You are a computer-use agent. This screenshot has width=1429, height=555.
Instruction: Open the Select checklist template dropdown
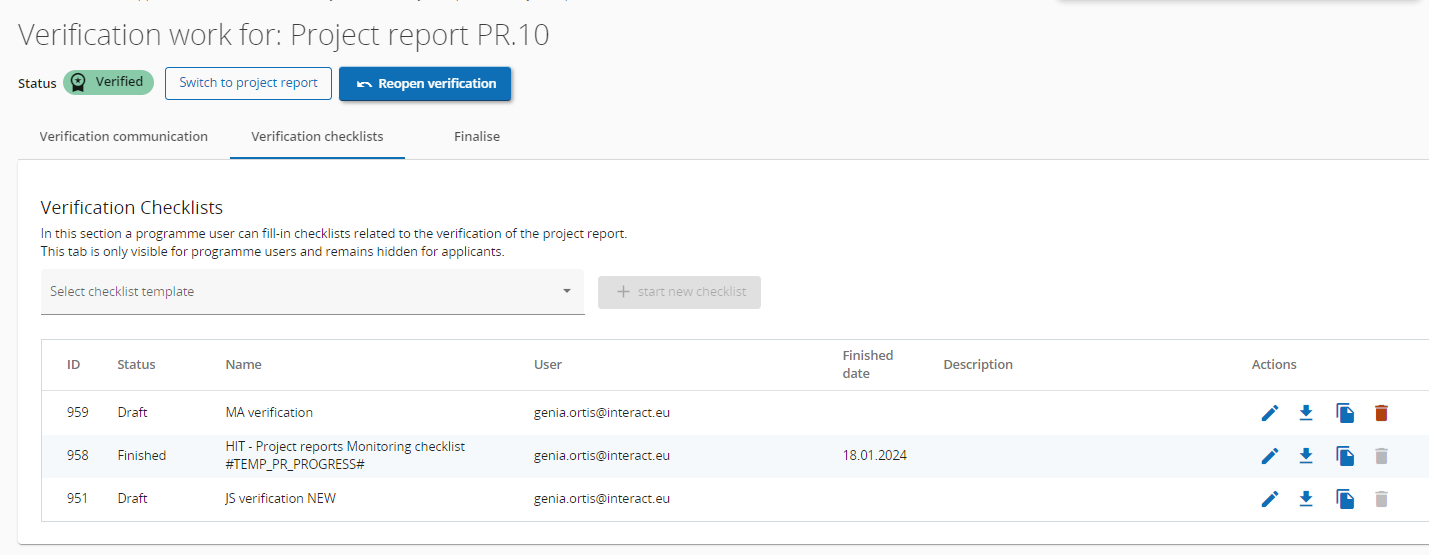pos(300,292)
